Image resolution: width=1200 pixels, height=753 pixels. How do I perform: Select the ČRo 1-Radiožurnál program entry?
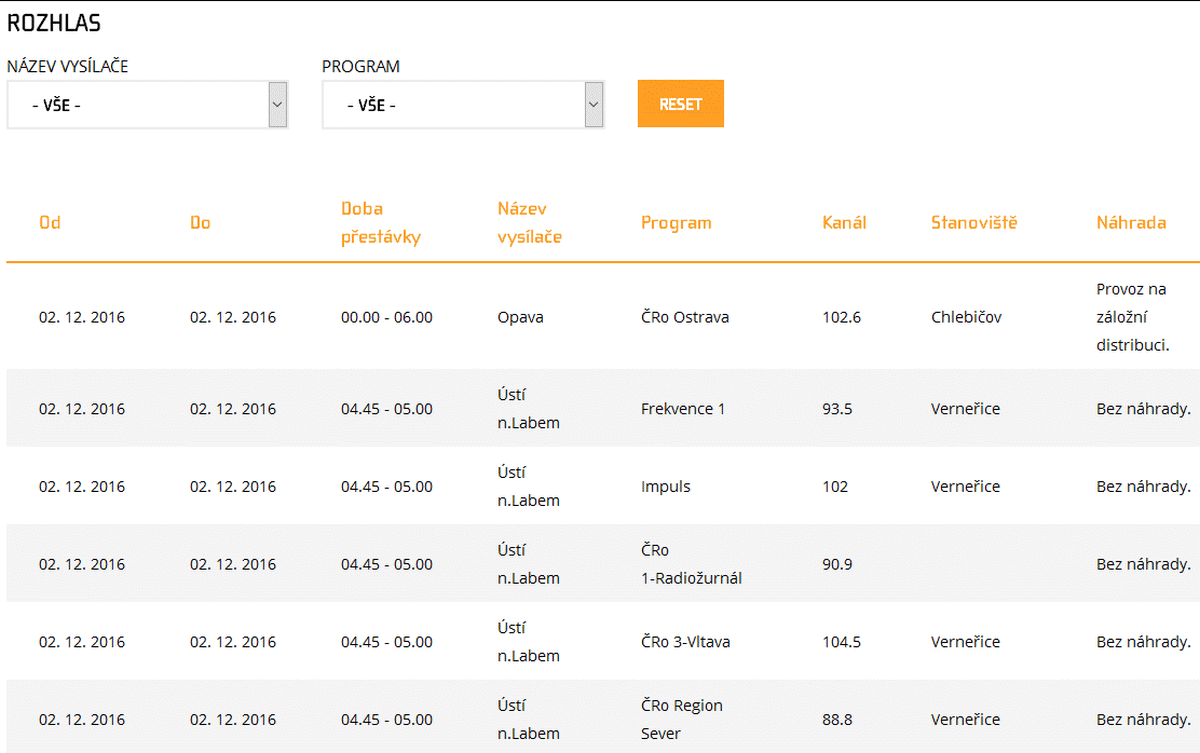691,564
